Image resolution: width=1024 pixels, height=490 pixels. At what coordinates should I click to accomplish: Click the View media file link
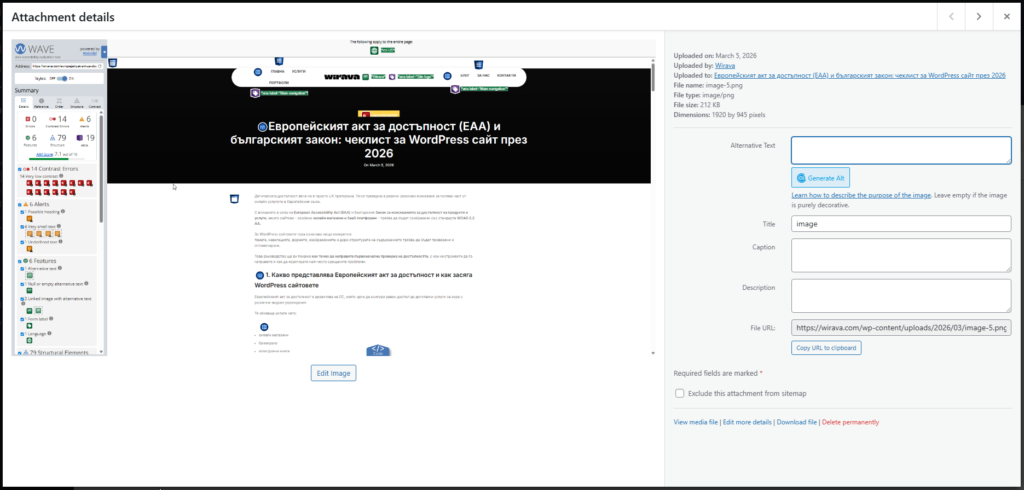(696, 423)
